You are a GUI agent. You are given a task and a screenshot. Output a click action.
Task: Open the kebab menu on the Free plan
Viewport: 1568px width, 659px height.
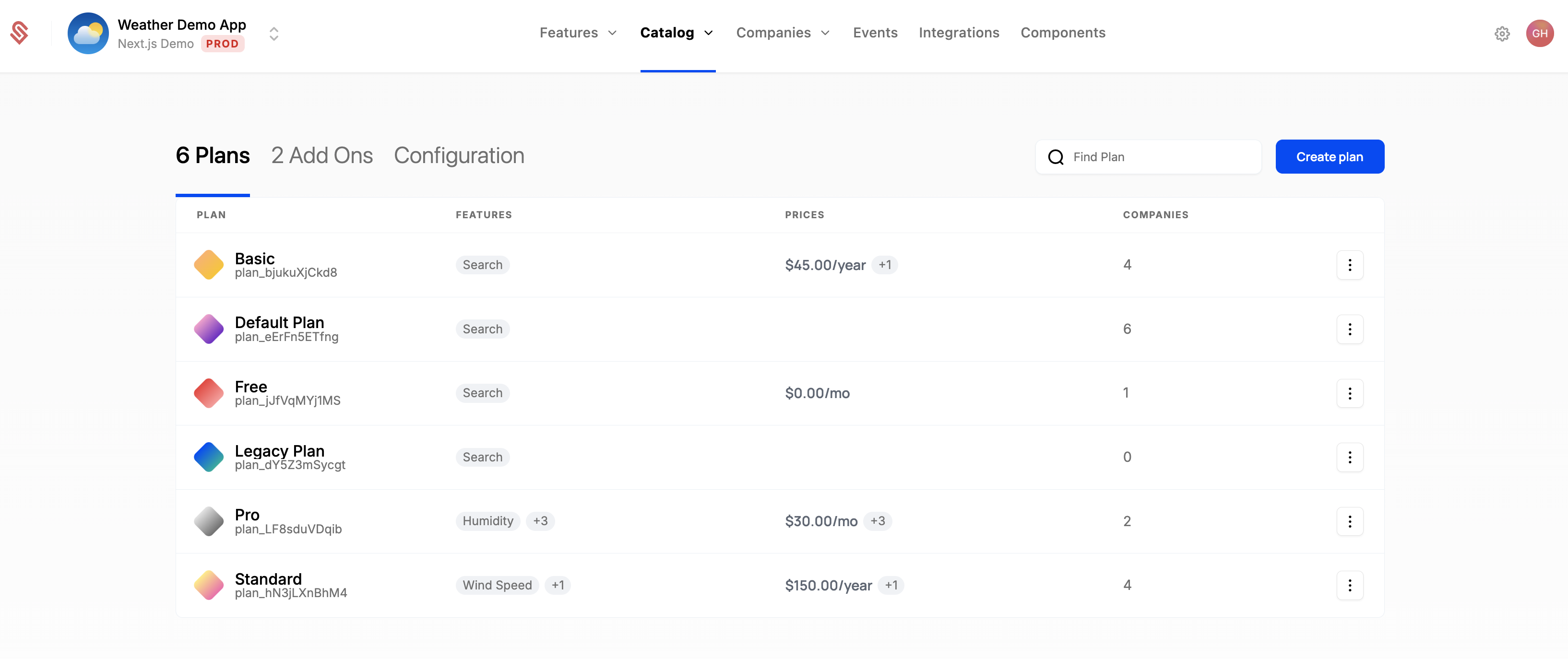coord(1350,393)
